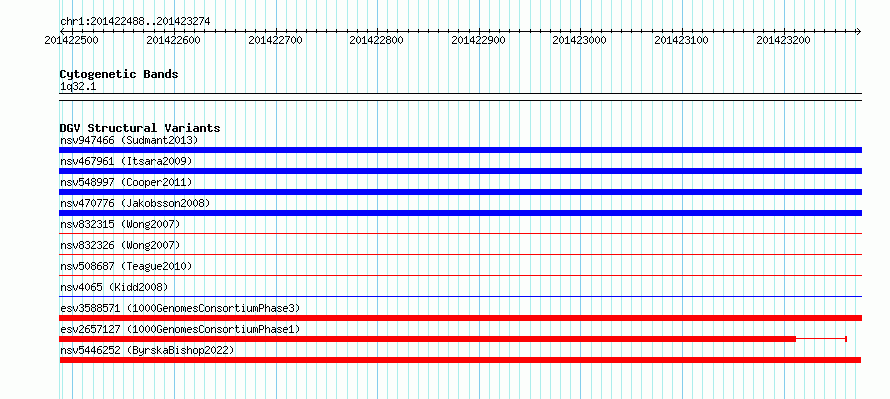
Task: Click ruler position 201423100
Action: 682,40
